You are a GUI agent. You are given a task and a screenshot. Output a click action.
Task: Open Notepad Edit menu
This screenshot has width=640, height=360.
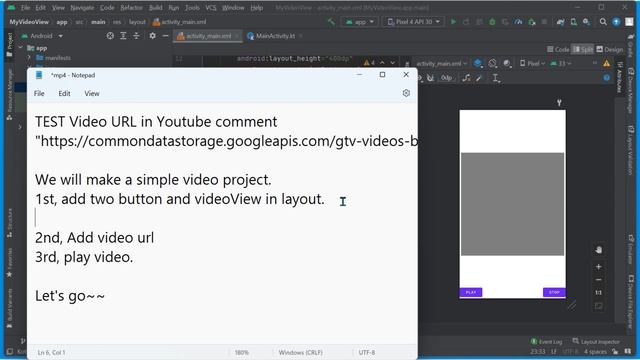[64, 93]
